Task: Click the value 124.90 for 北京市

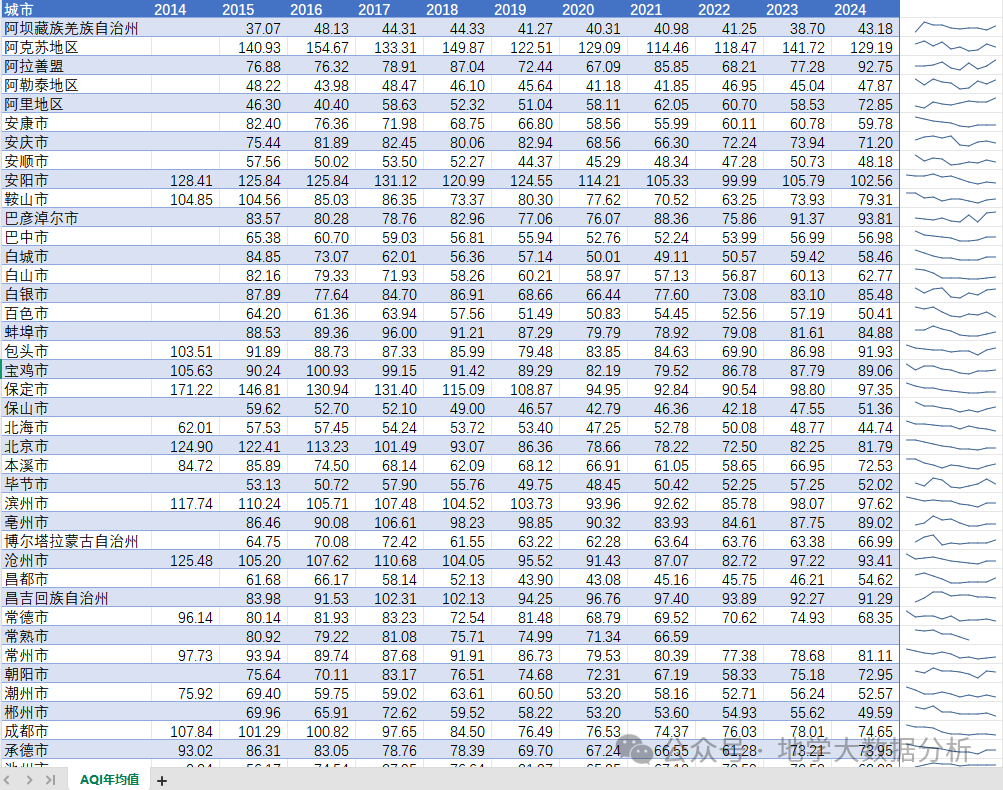Action: (x=191, y=446)
